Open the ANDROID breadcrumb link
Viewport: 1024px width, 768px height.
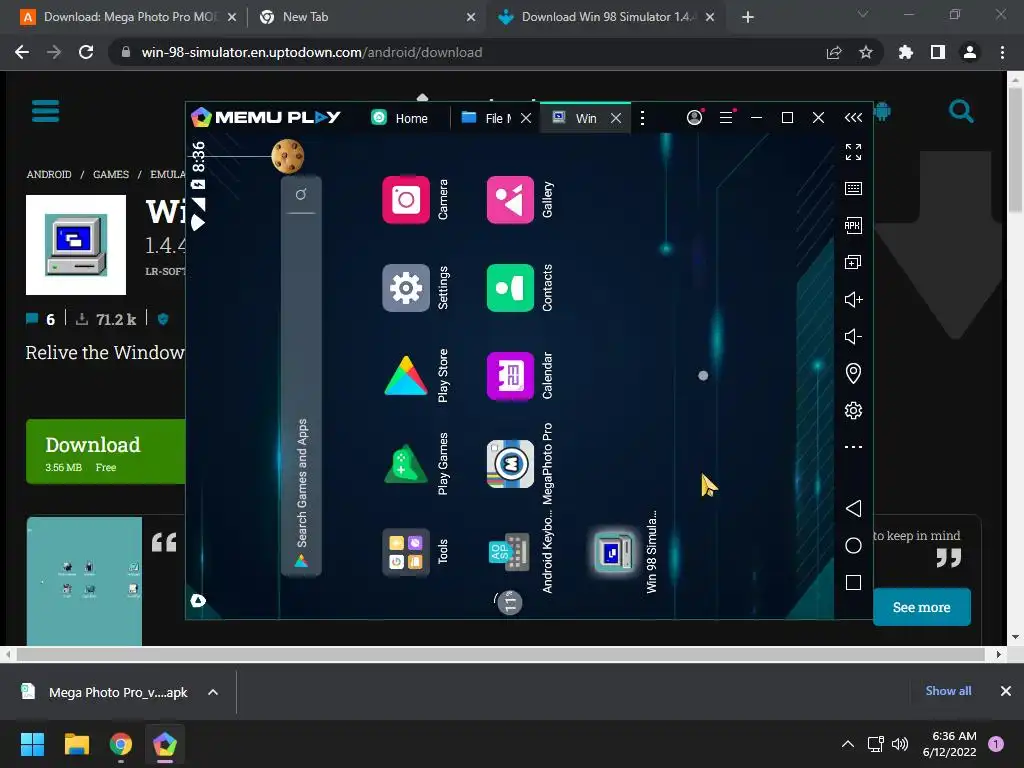point(49,174)
